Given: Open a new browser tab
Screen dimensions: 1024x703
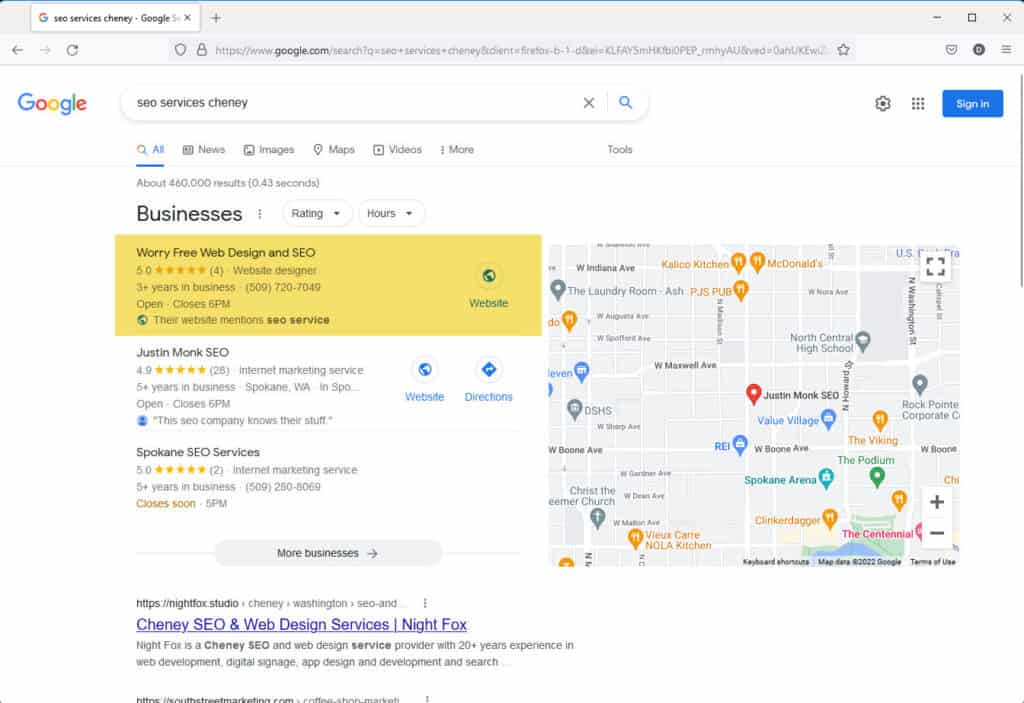Looking at the screenshot, I should 216,18.
